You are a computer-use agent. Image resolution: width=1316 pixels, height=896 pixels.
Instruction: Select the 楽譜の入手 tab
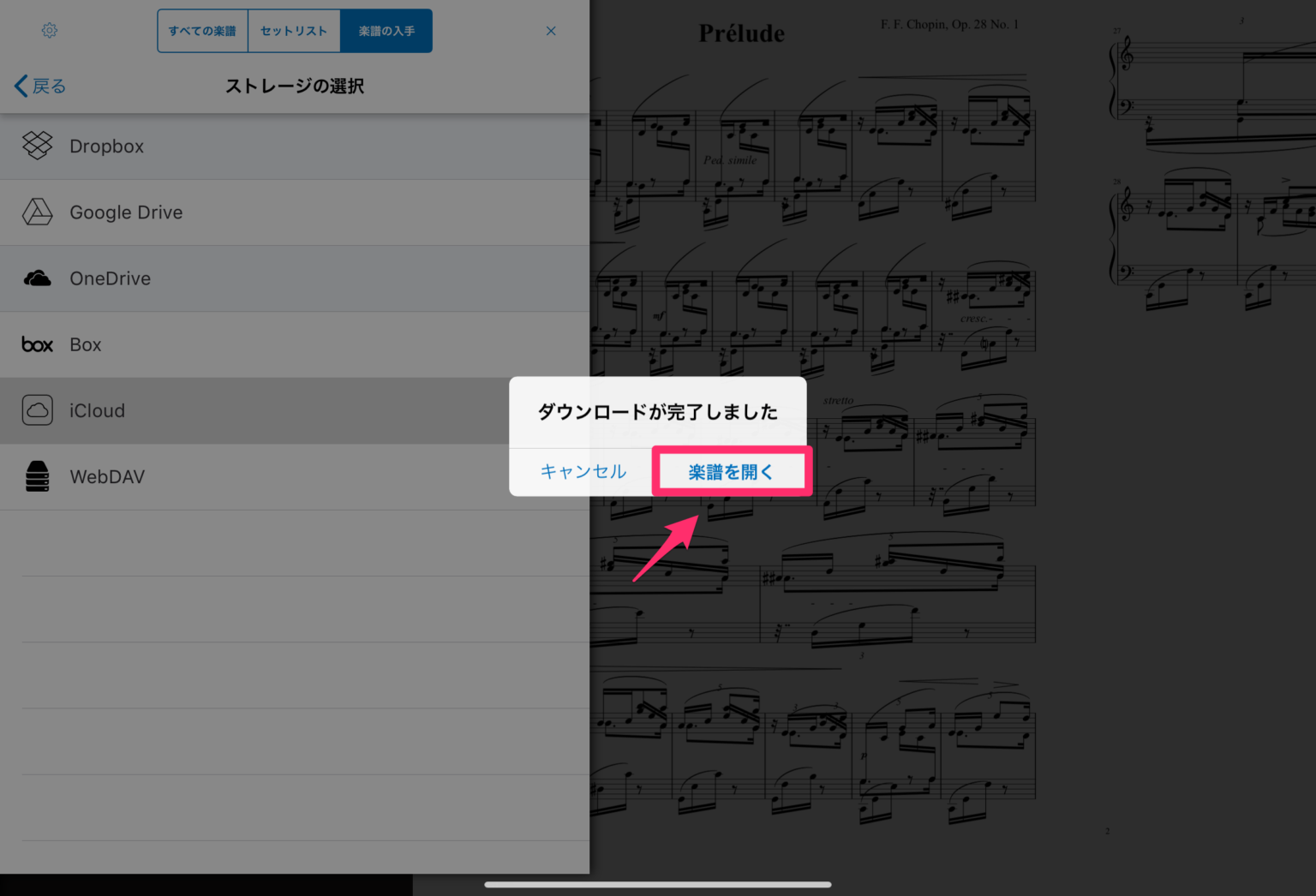[x=385, y=30]
